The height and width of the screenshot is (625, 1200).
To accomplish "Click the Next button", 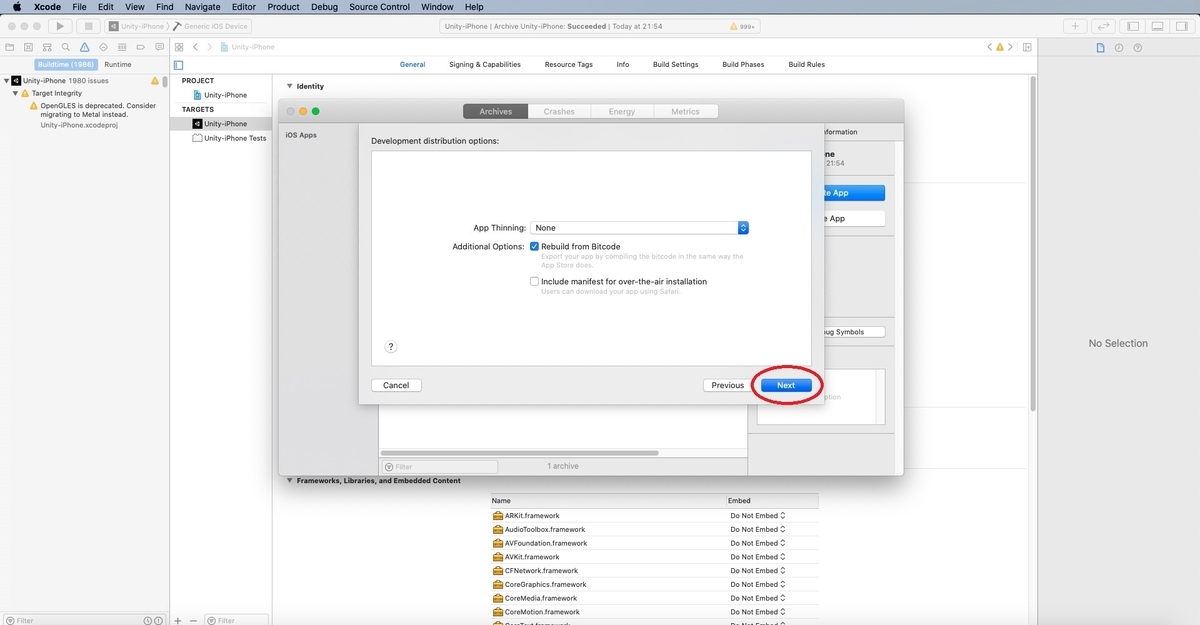I will click(x=786, y=385).
